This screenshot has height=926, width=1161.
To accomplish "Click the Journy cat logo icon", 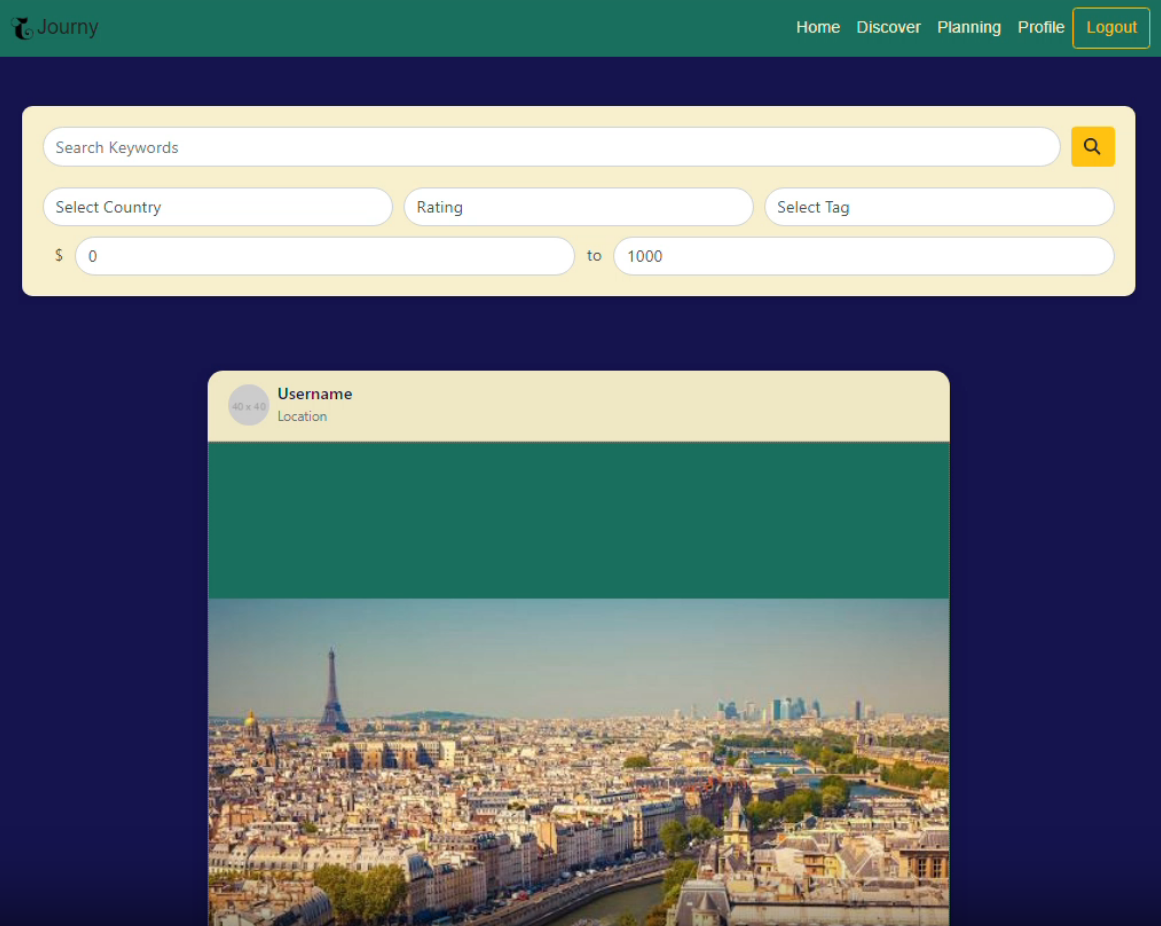I will tap(21, 27).
